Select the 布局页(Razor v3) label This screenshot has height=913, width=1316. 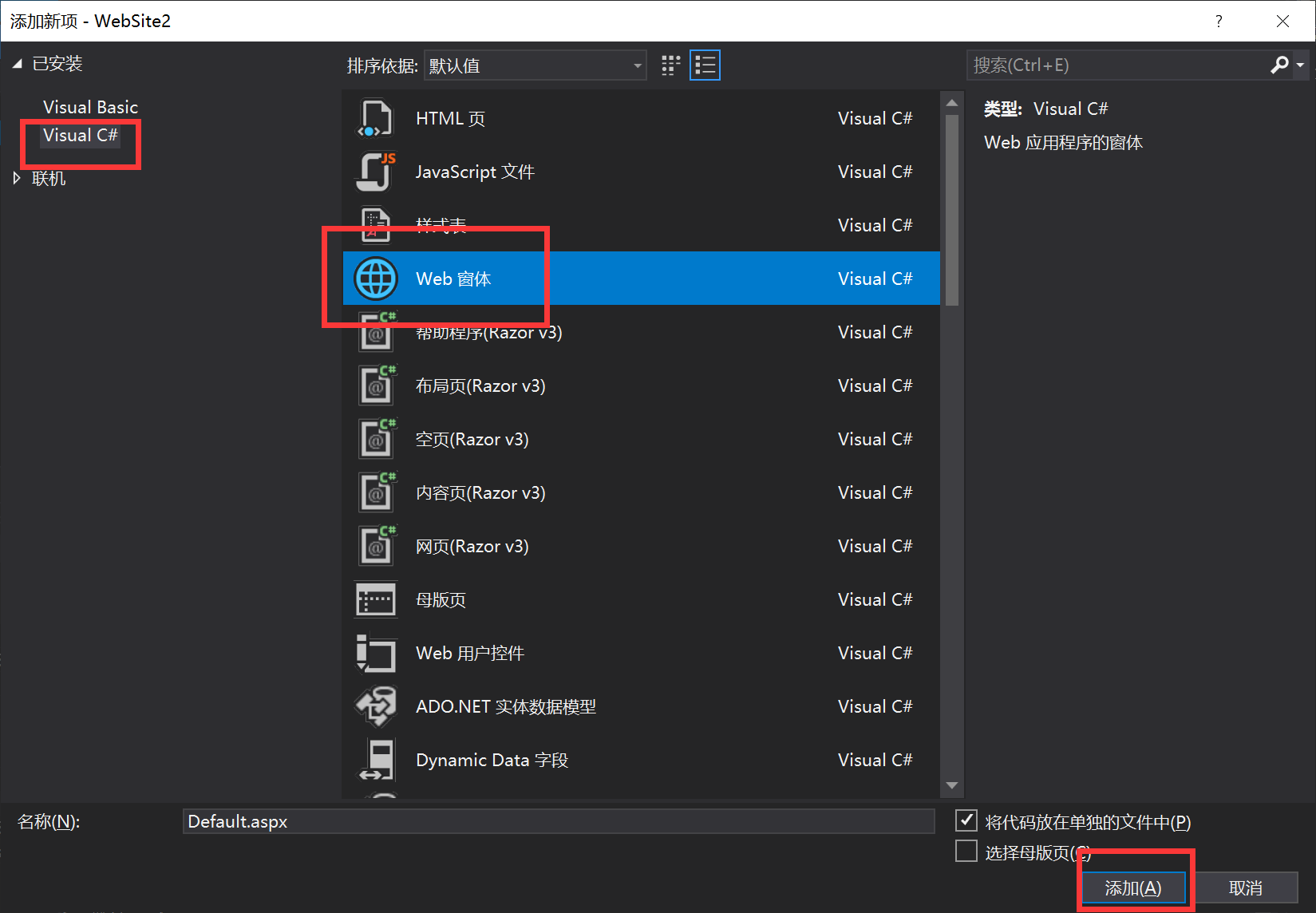(x=480, y=385)
